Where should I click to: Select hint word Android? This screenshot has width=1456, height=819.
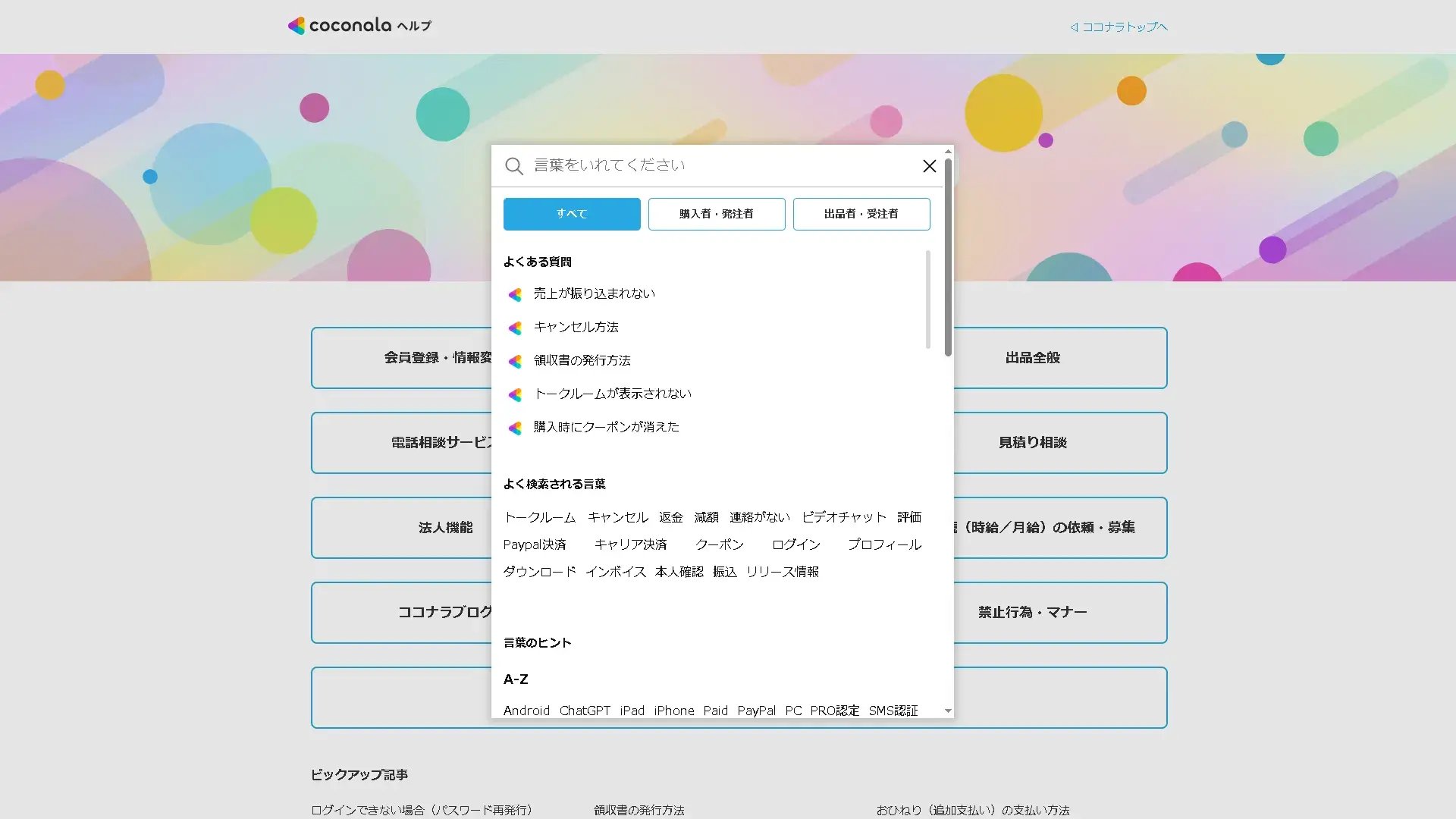pyautogui.click(x=526, y=711)
